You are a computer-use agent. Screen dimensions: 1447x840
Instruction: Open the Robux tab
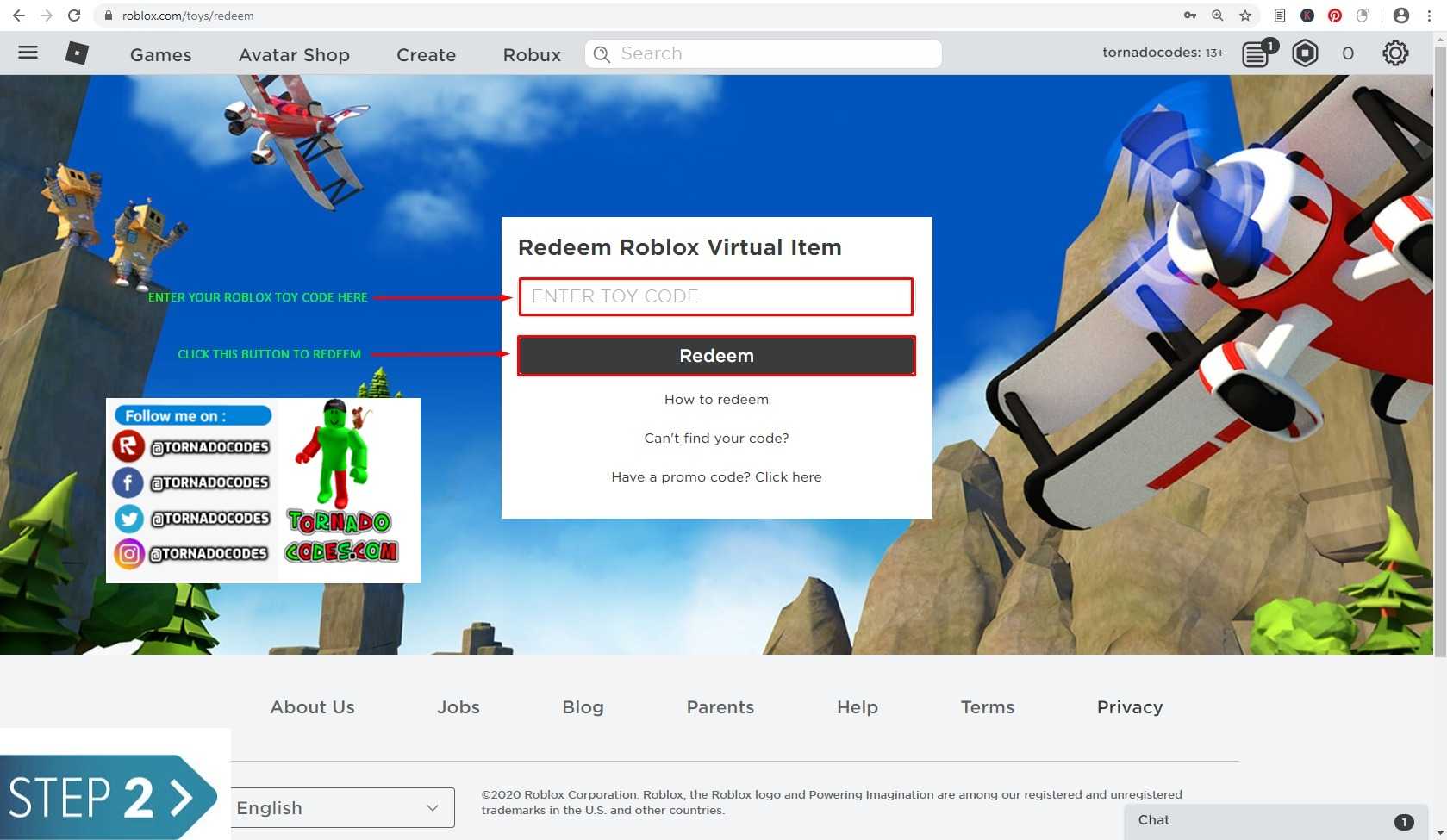(532, 54)
